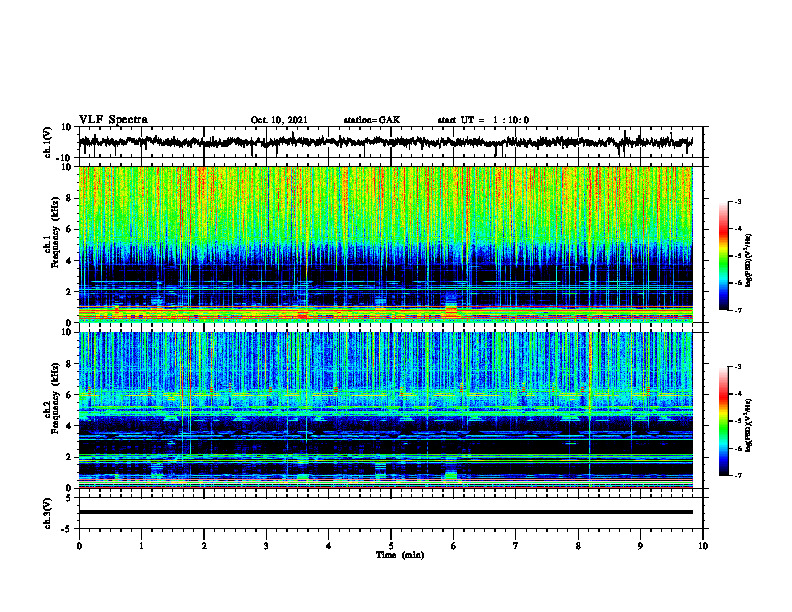This screenshot has width=792, height=612.
Task: Select the date text "Oct. 10, 2021"
Action: (279, 120)
